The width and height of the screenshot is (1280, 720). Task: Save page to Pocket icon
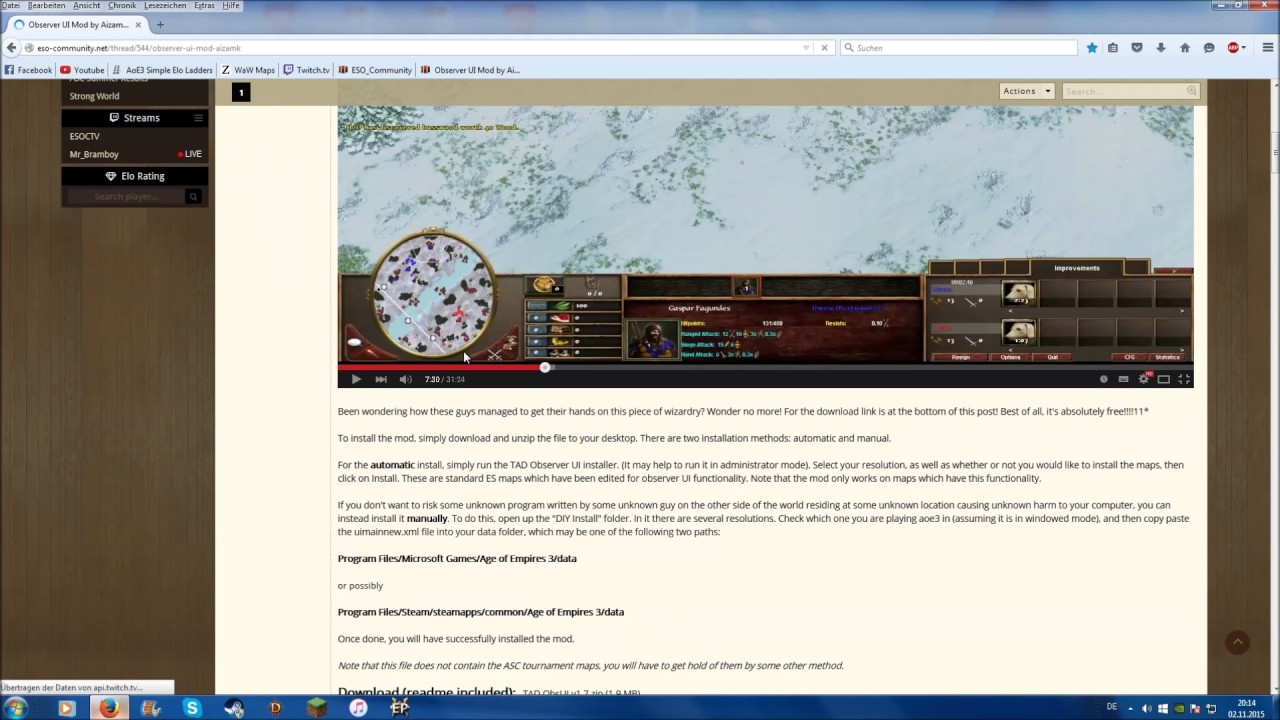click(x=1137, y=47)
